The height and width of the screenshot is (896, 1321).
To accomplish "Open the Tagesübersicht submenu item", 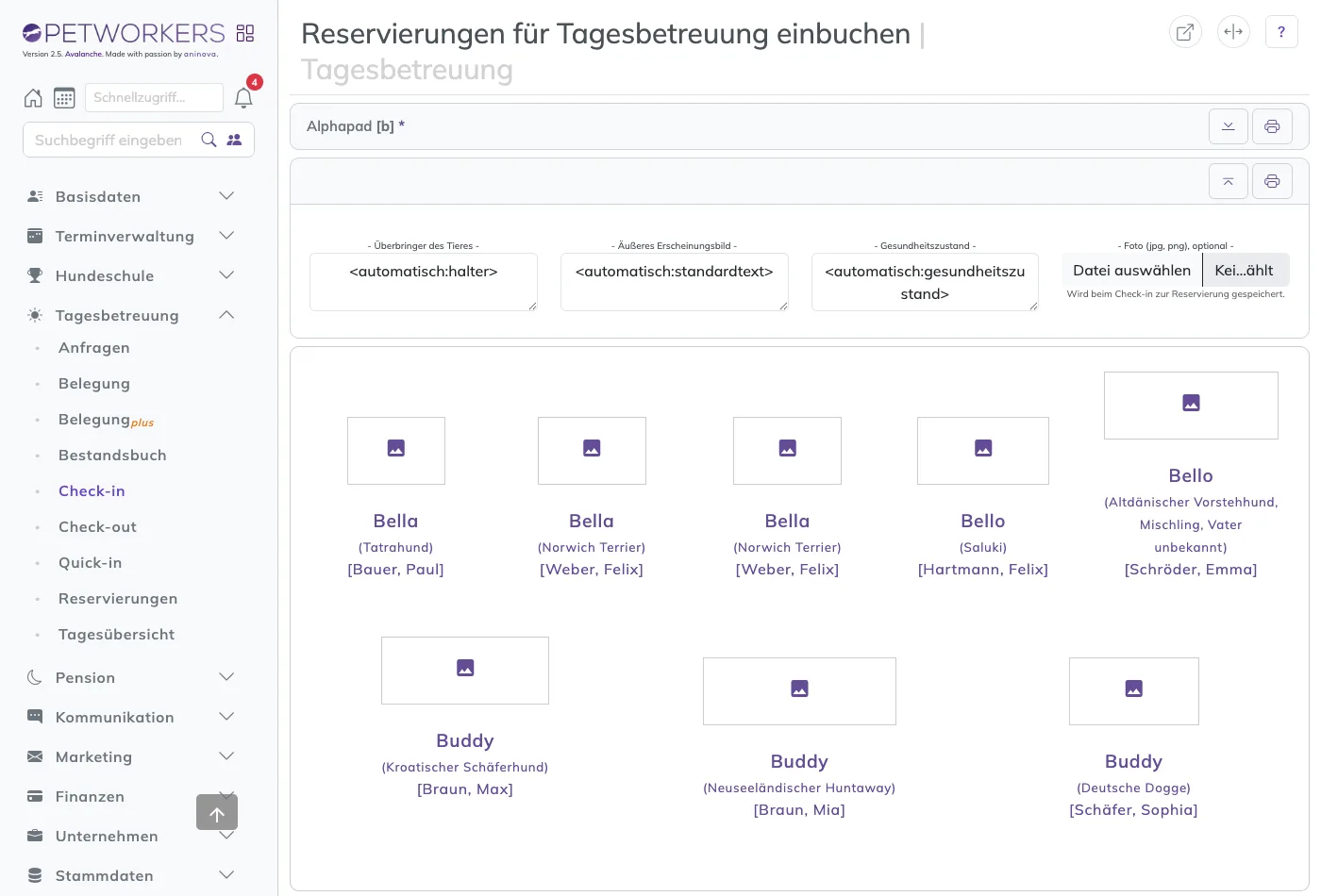I will coord(116,634).
